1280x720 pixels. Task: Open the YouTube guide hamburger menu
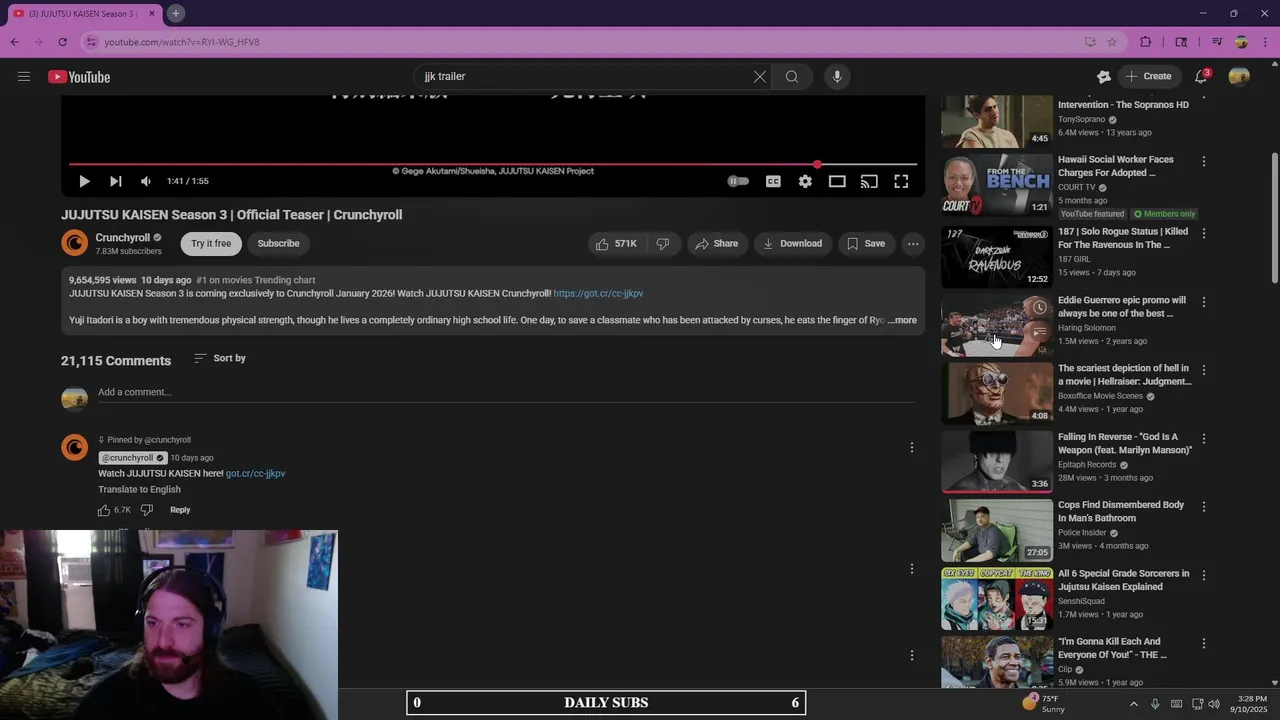tap(24, 77)
